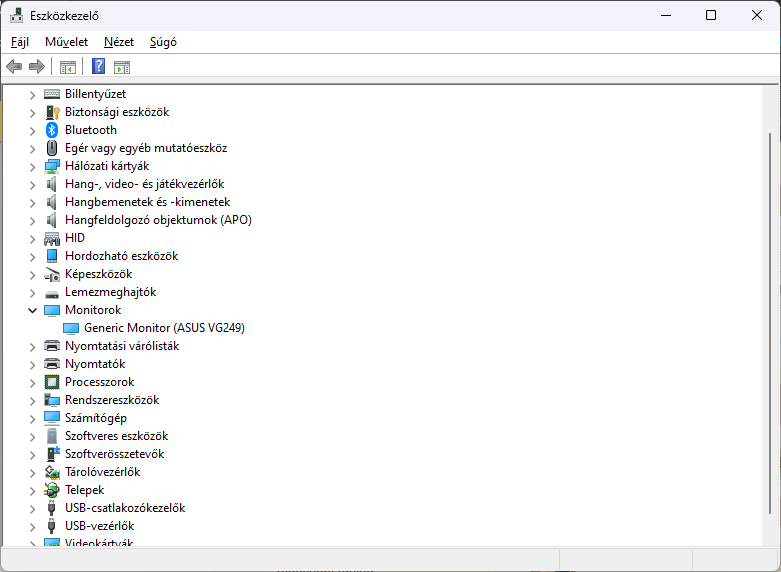Click the Lemezmeghajtók drive icon

click(52, 294)
